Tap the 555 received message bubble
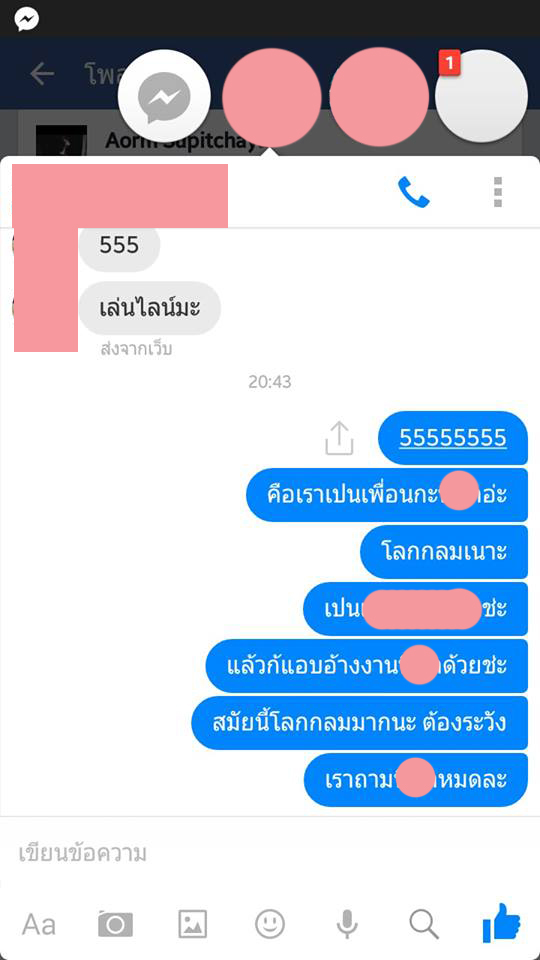The height and width of the screenshot is (960, 540). tap(119, 246)
